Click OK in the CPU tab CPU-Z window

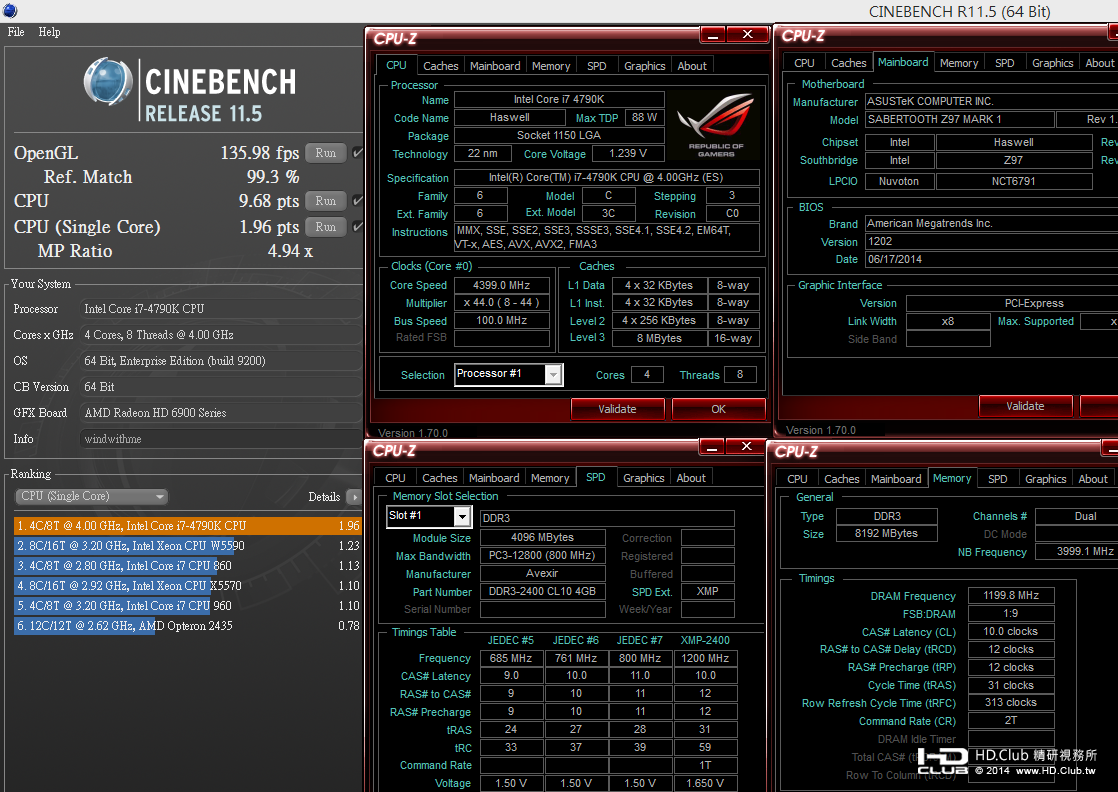click(719, 409)
